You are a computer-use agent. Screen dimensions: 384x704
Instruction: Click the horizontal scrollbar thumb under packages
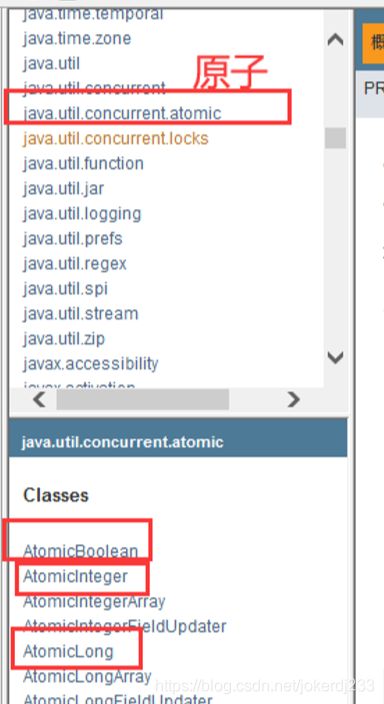click(142, 399)
